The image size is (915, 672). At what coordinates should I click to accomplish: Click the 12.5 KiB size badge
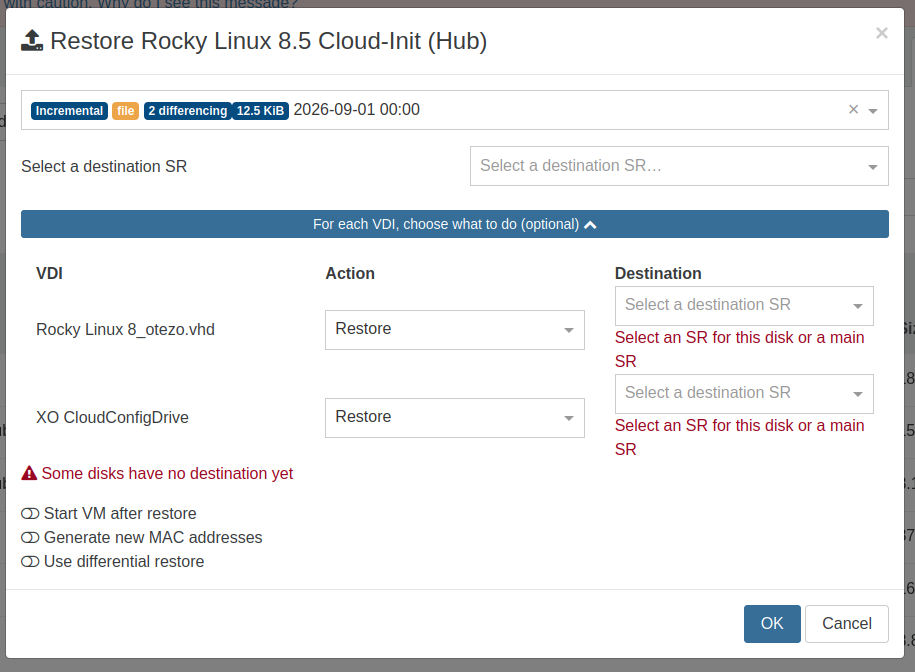[260, 111]
